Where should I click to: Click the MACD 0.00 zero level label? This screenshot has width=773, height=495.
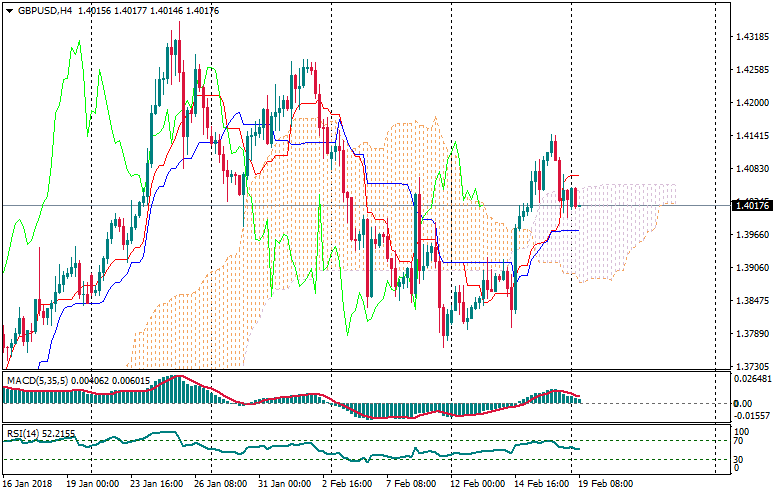click(x=743, y=403)
